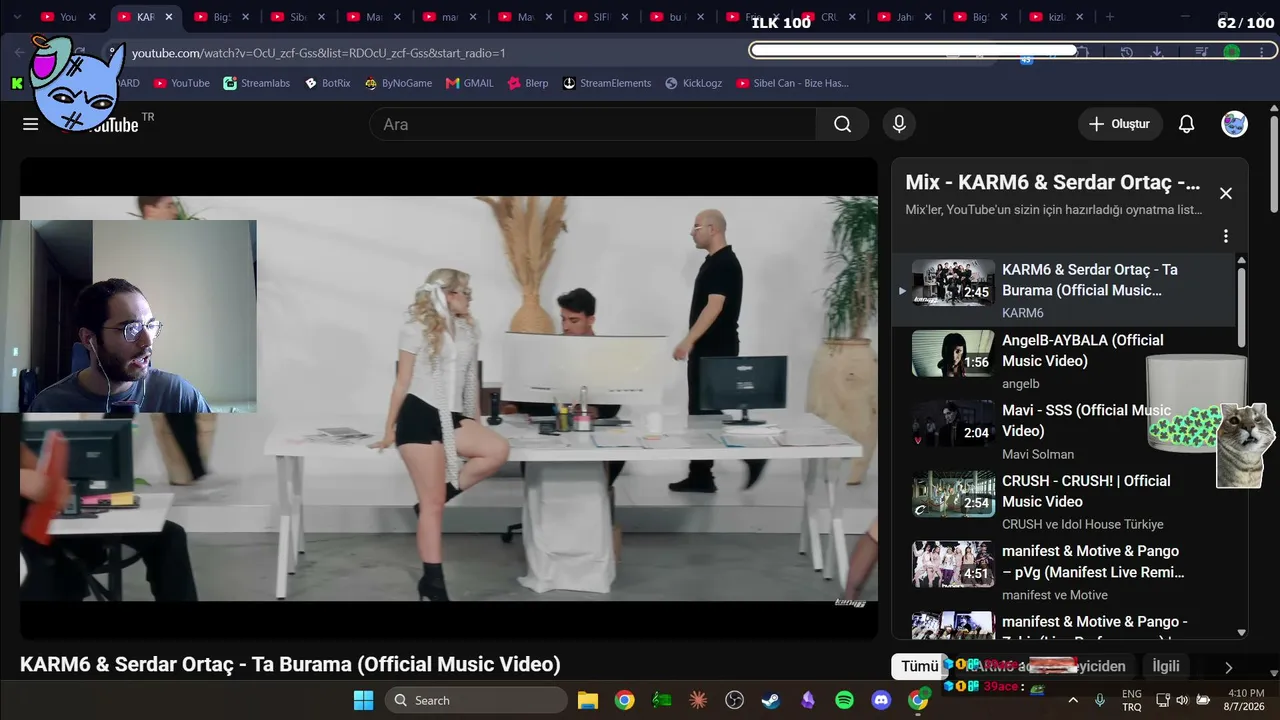Select the İlgili filter chip
Image resolution: width=1280 pixels, height=720 pixels.
click(x=1166, y=666)
